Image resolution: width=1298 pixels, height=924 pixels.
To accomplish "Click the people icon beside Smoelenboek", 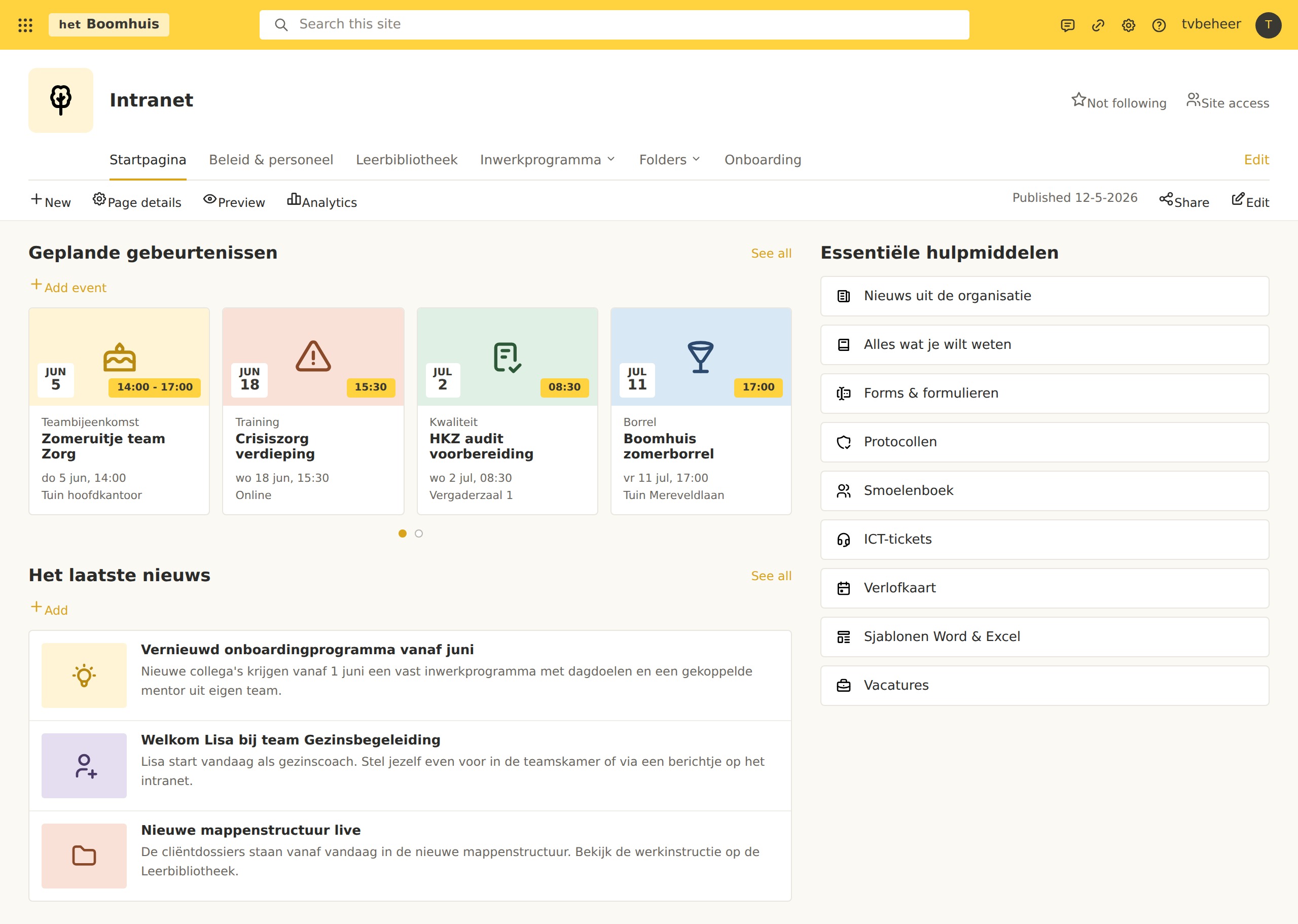I will 844,491.
